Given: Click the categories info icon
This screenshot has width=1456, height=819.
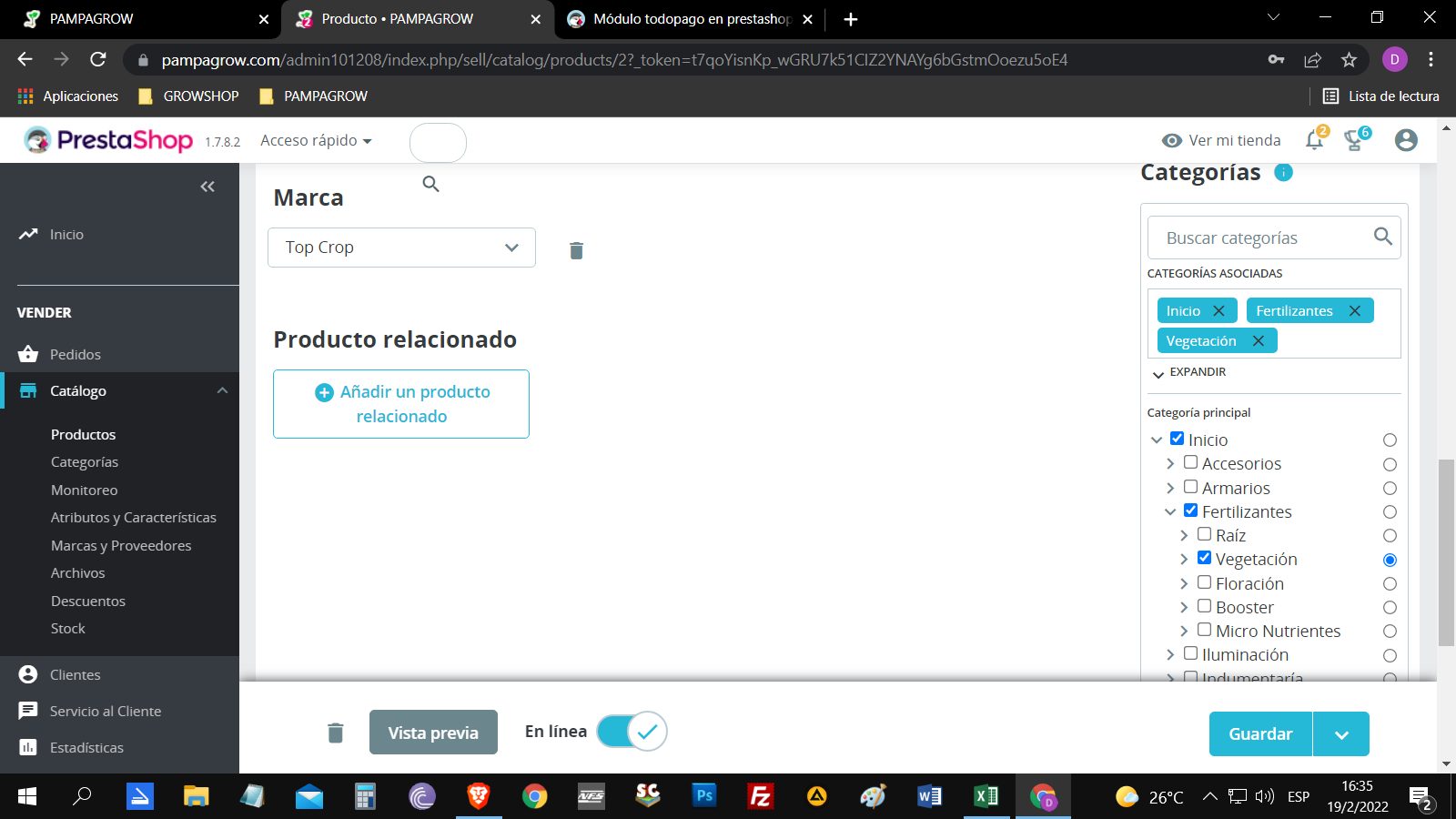Looking at the screenshot, I should click(x=1283, y=172).
